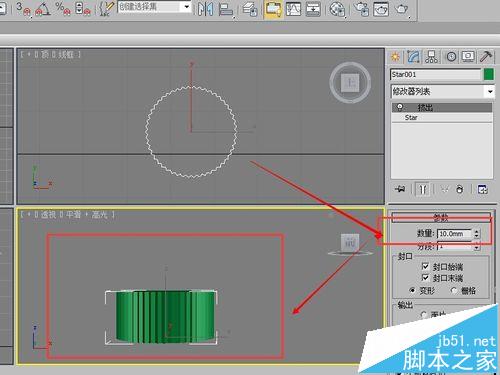Click the 数量 spinner arrows
Screen dimensions: 500x375
(477, 234)
